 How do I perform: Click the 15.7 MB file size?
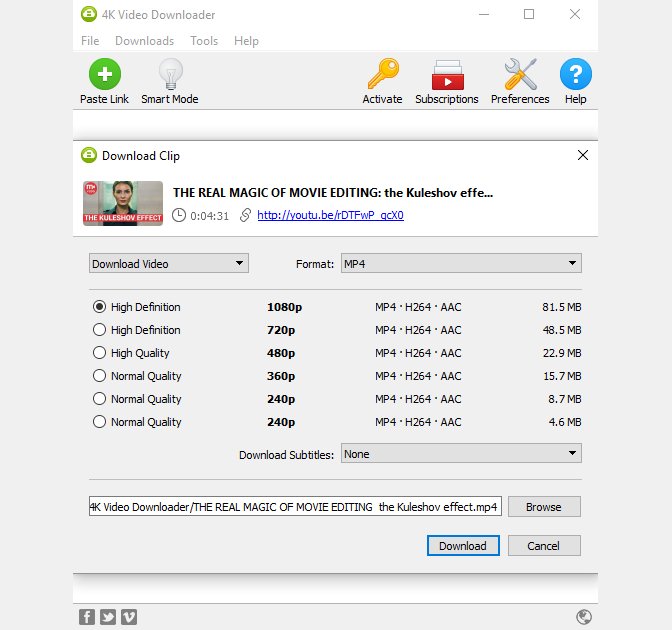(562, 376)
